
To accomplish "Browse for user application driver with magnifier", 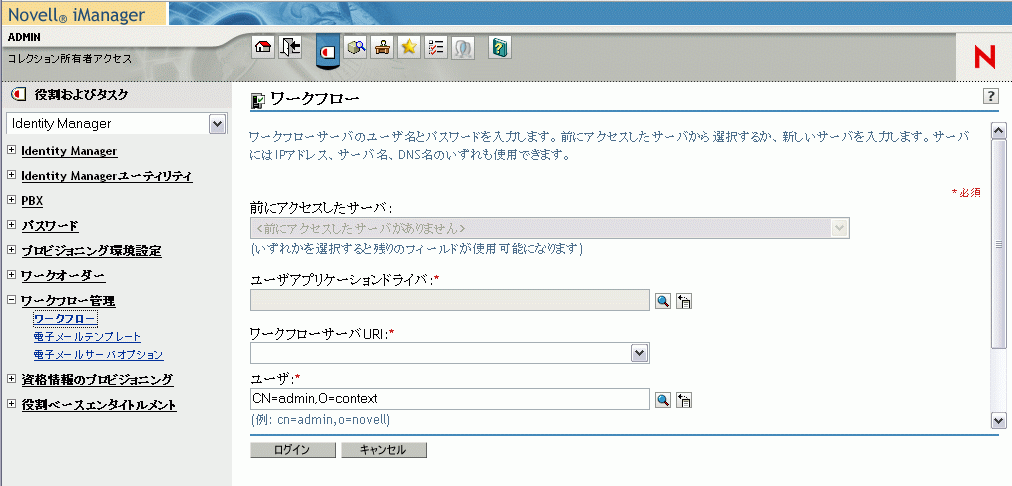I will click(663, 301).
